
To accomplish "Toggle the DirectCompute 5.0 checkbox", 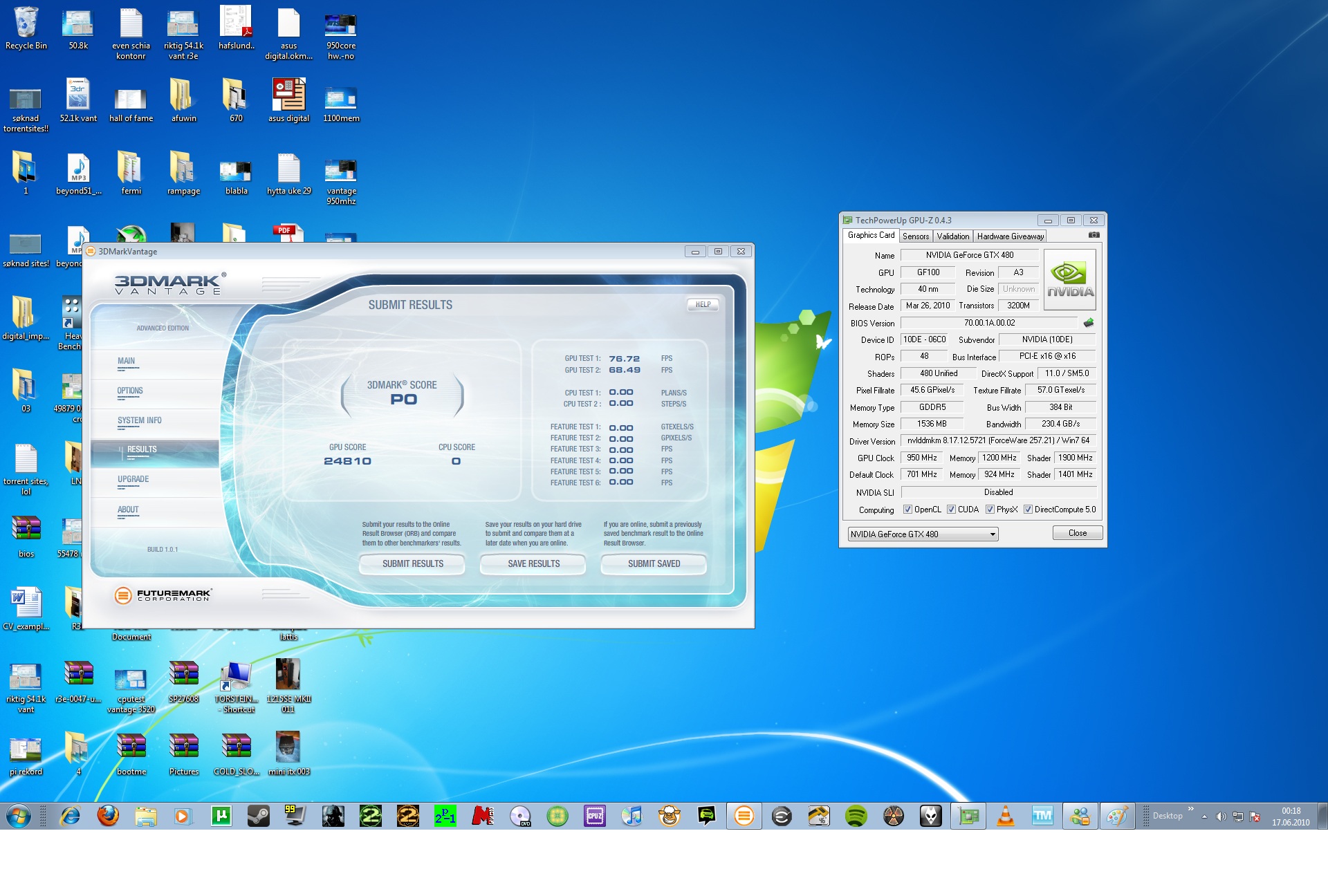I will 1028,510.
